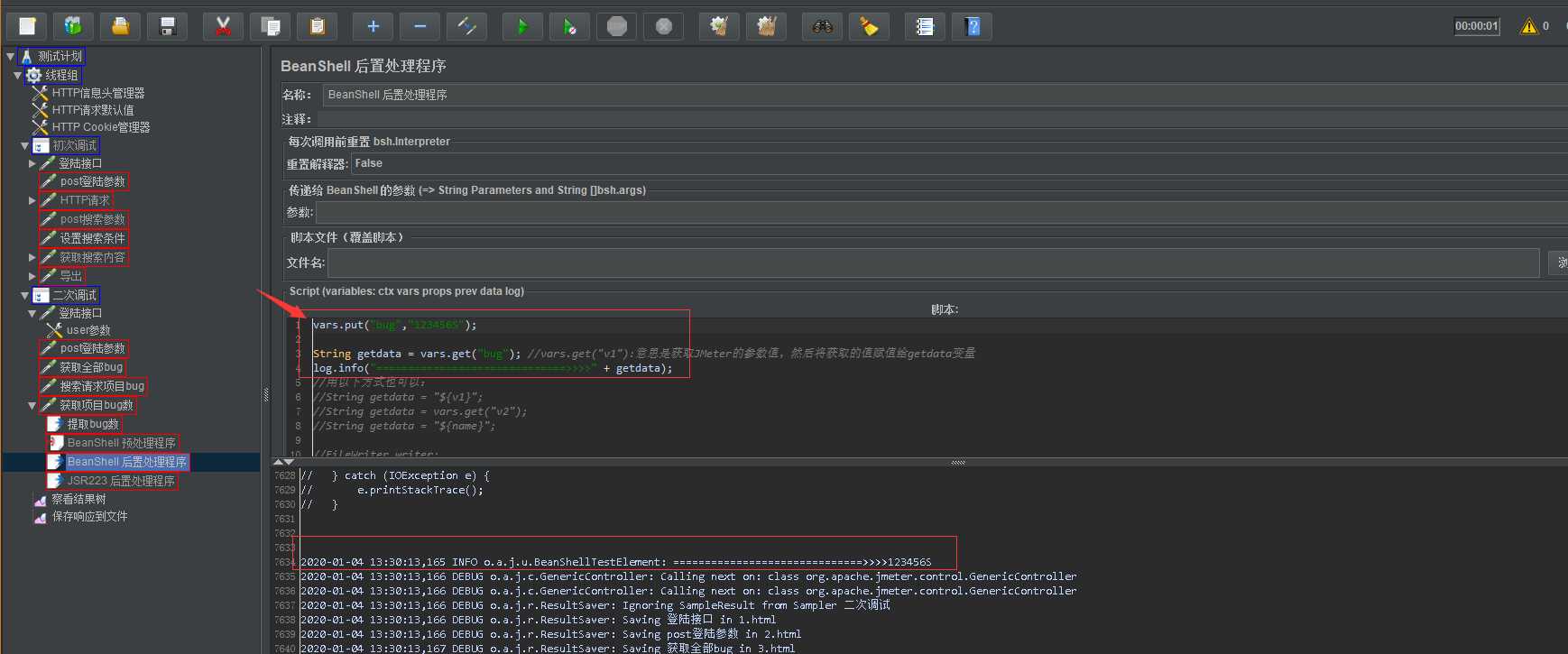This screenshot has width=1568, height=654.
Task: Click the Shutdown test icon
Action: pos(663,26)
